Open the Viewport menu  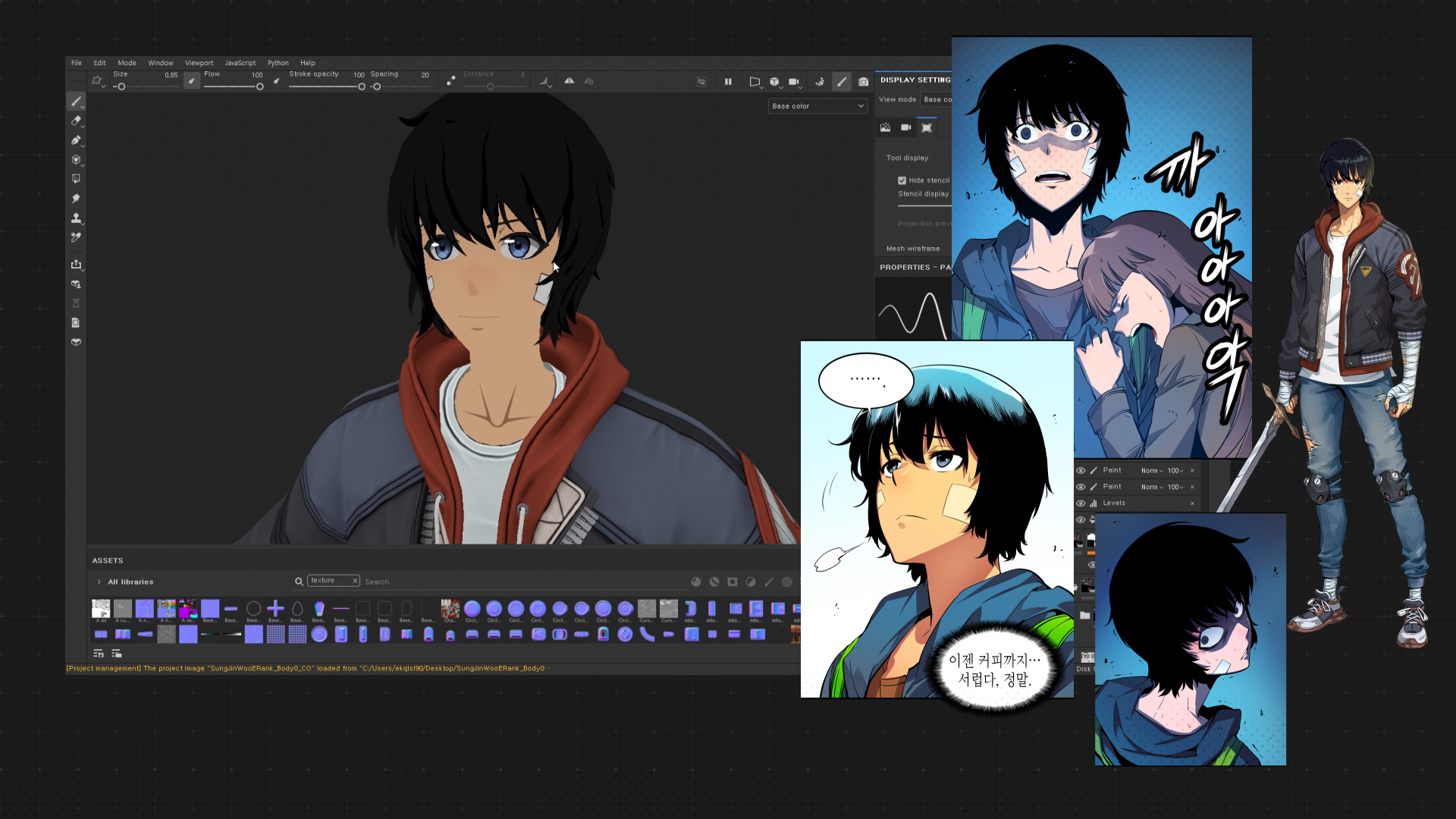pyautogui.click(x=199, y=63)
